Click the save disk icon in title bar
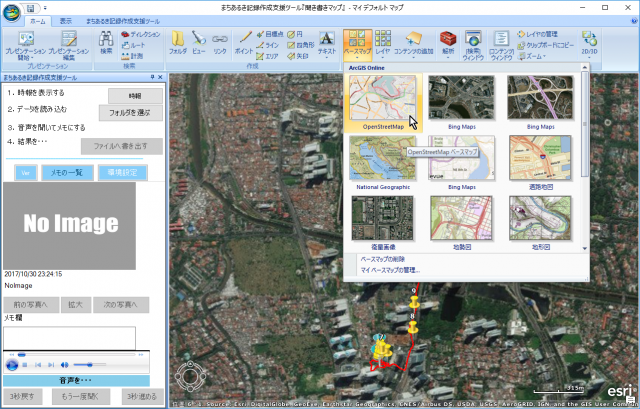 (x=31, y=8)
